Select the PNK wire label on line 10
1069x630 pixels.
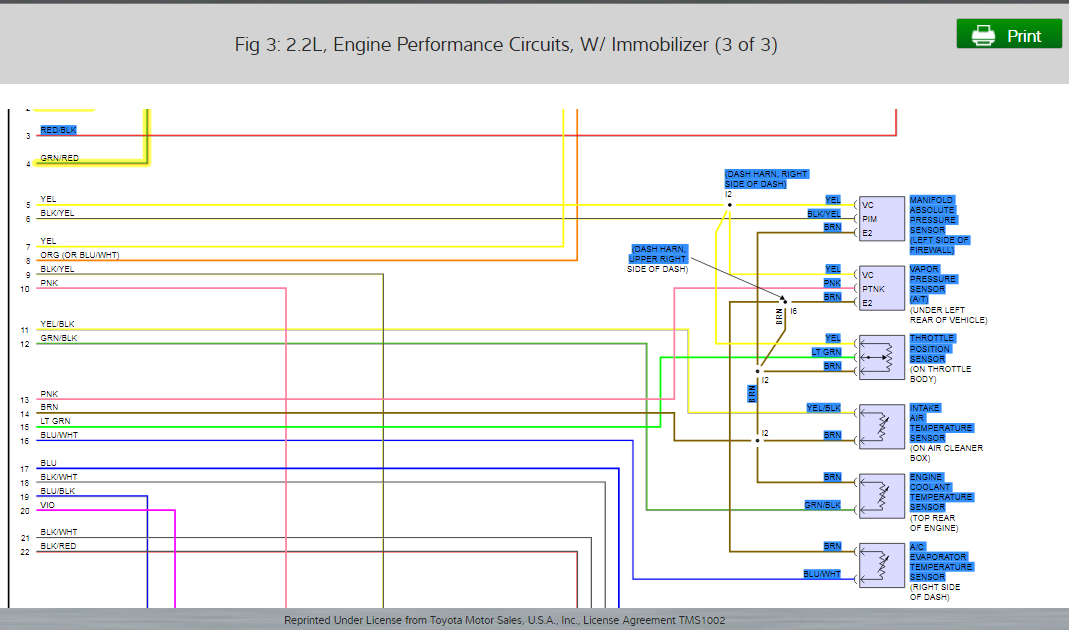coord(48,283)
